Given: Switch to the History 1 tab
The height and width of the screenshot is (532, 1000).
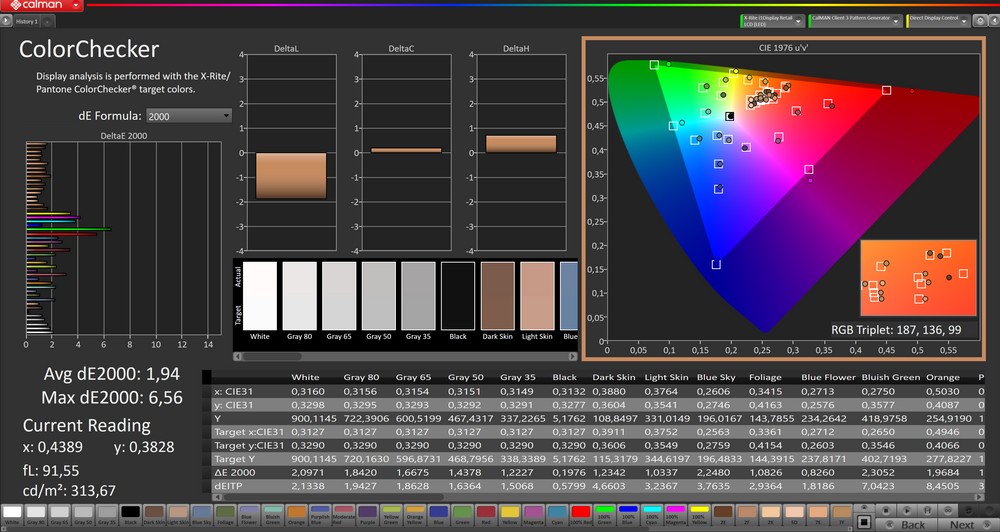Looking at the screenshot, I should point(27,21).
